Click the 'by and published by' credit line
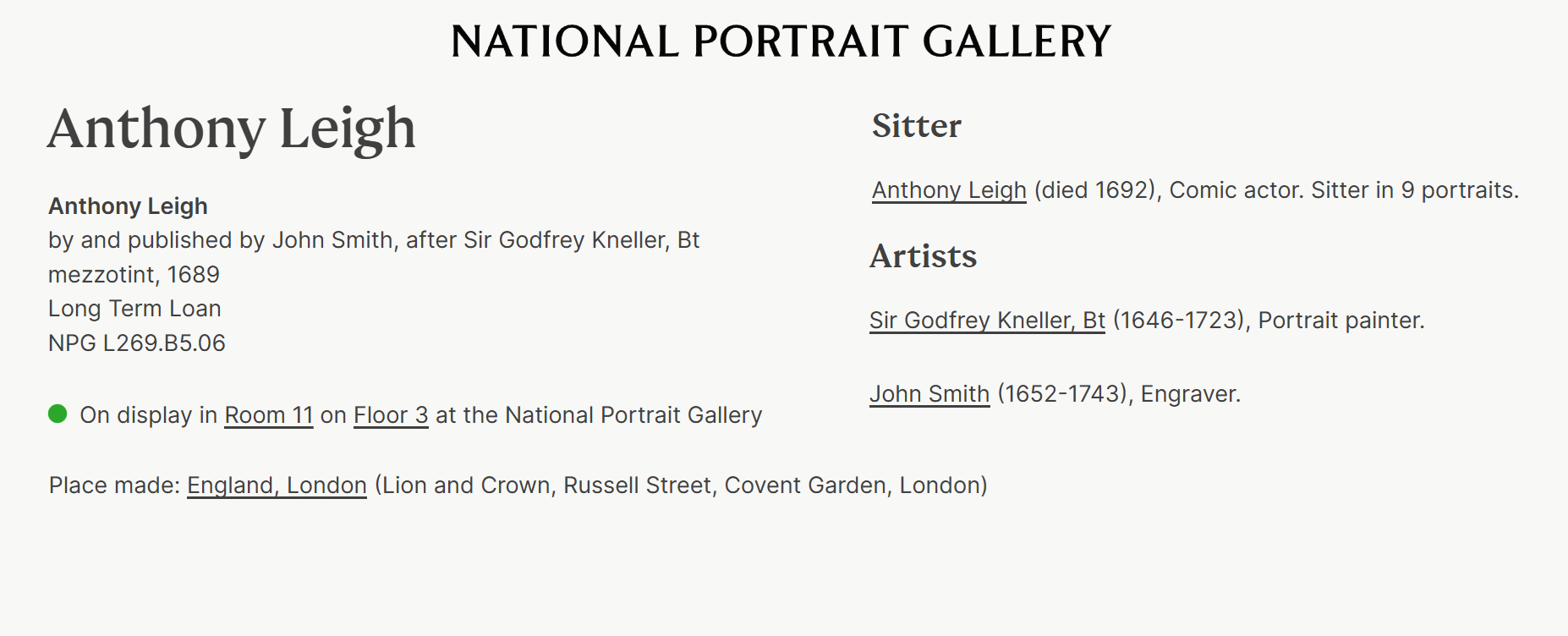 (x=374, y=240)
